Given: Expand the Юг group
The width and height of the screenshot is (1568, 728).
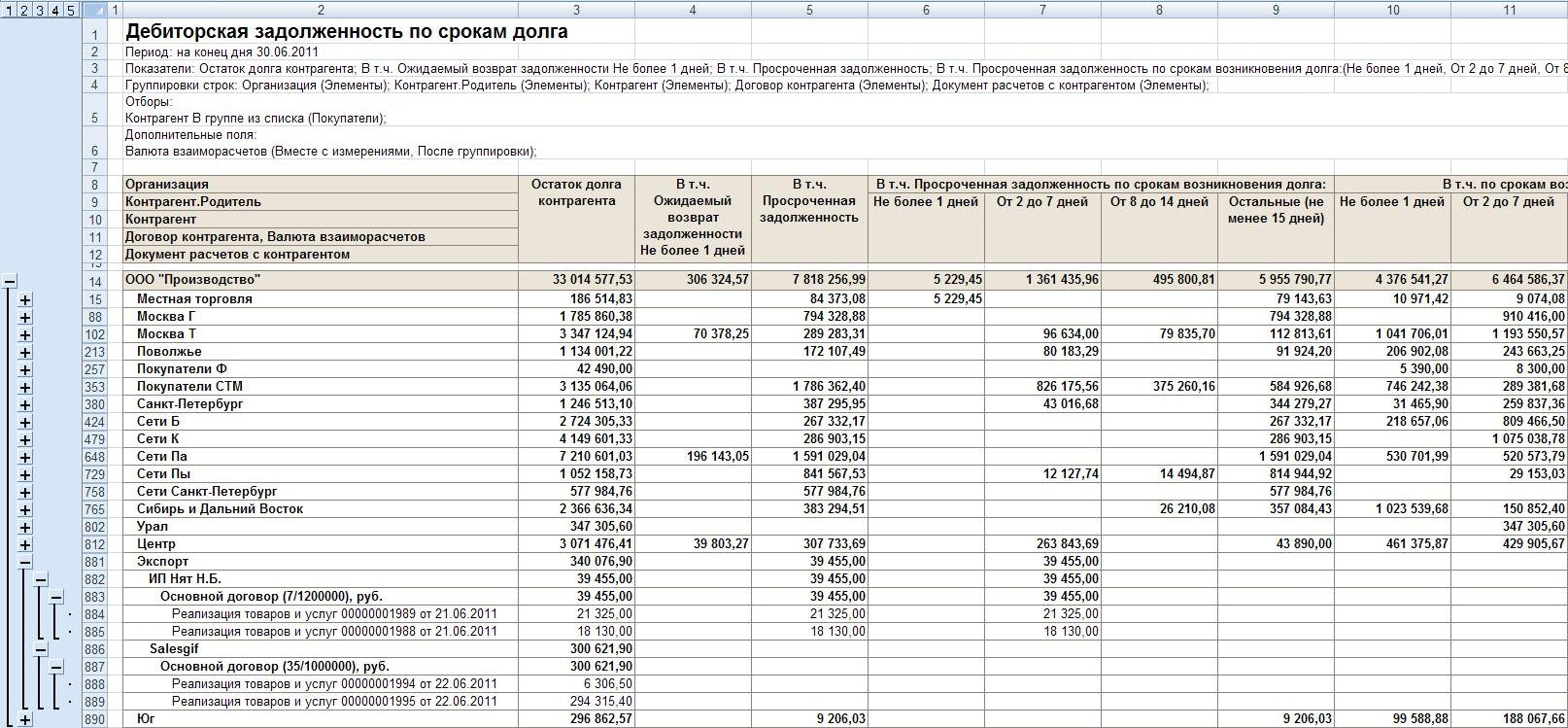Looking at the screenshot, I should 25,719.
